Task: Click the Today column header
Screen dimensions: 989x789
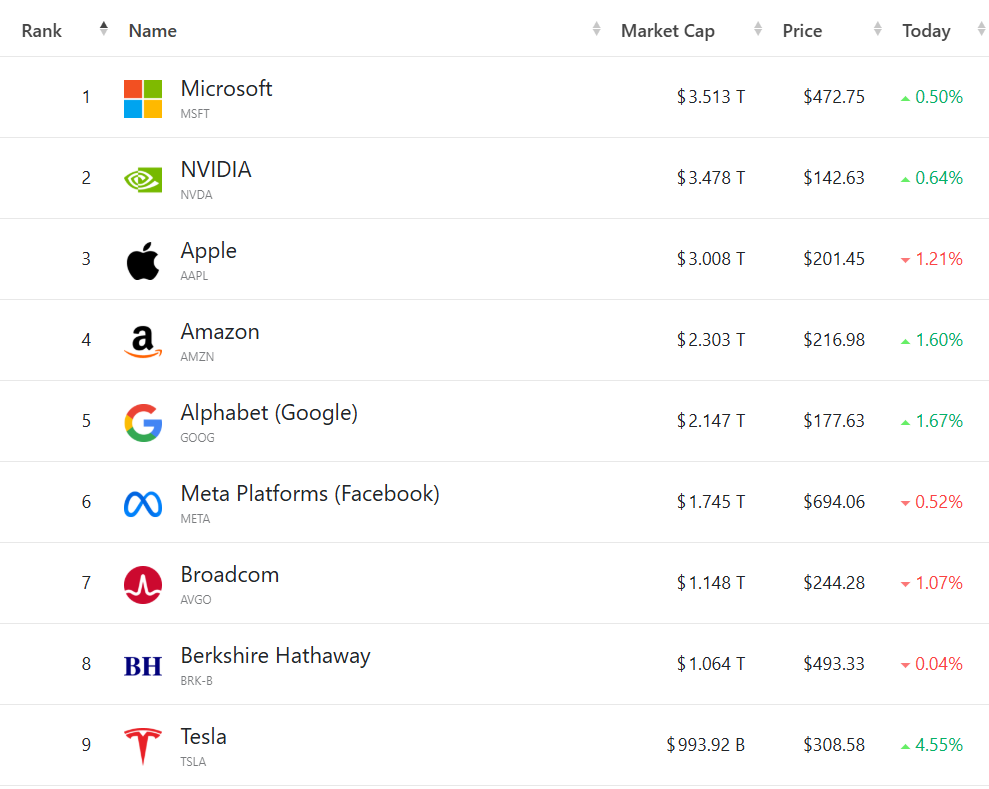Action: [x=926, y=31]
